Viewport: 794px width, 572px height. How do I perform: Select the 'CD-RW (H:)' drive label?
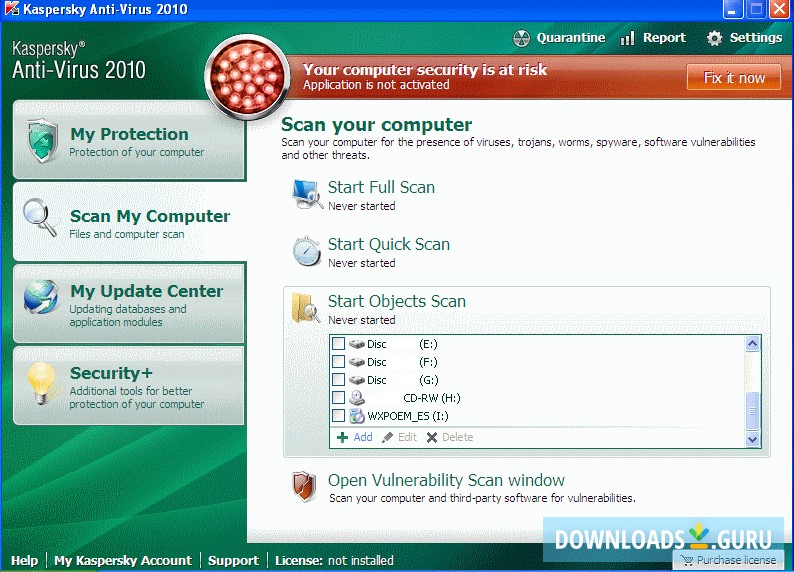(432, 398)
